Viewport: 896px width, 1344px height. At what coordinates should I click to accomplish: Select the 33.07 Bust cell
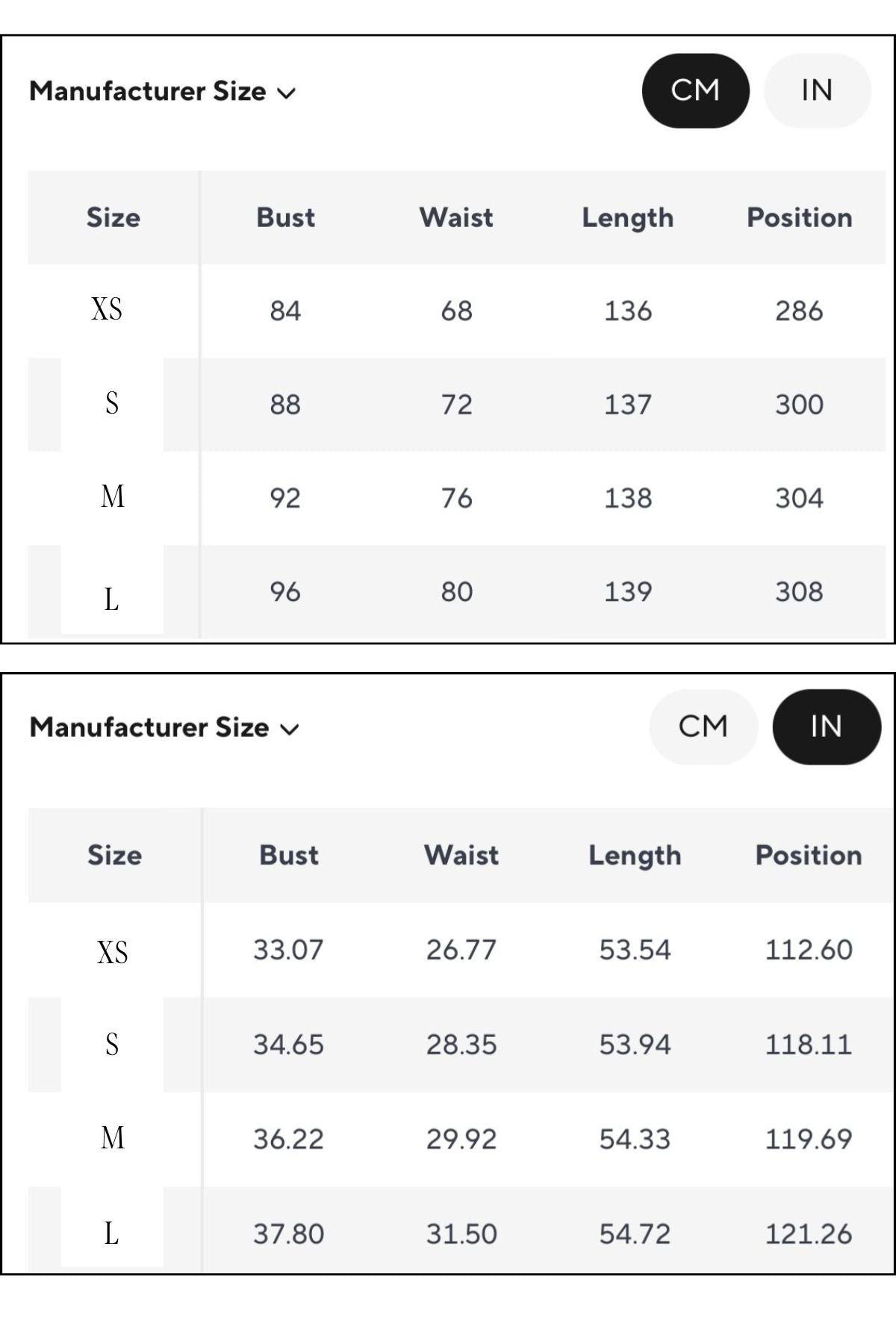[288, 950]
